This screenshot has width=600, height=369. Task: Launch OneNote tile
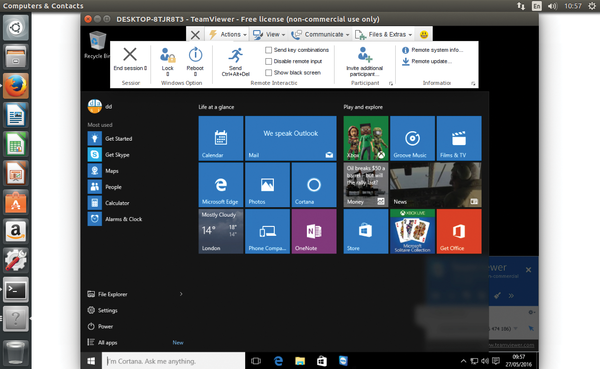coord(314,231)
